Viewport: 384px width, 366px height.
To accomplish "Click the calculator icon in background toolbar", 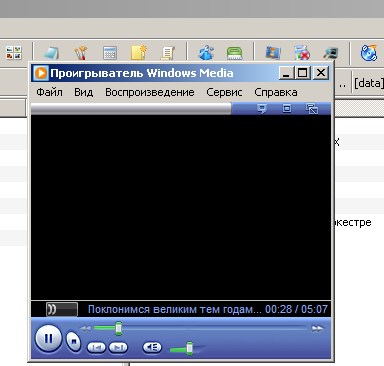I will coord(110,53).
